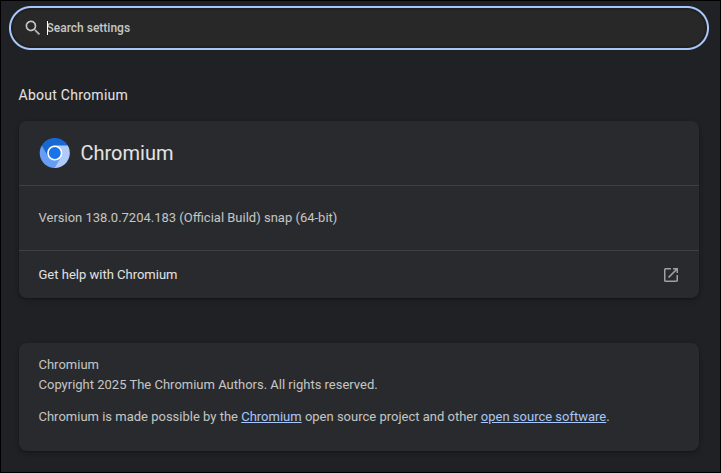Click the external link icon for Chromium help
Image resolution: width=721 pixels, height=473 pixels.
click(x=671, y=274)
